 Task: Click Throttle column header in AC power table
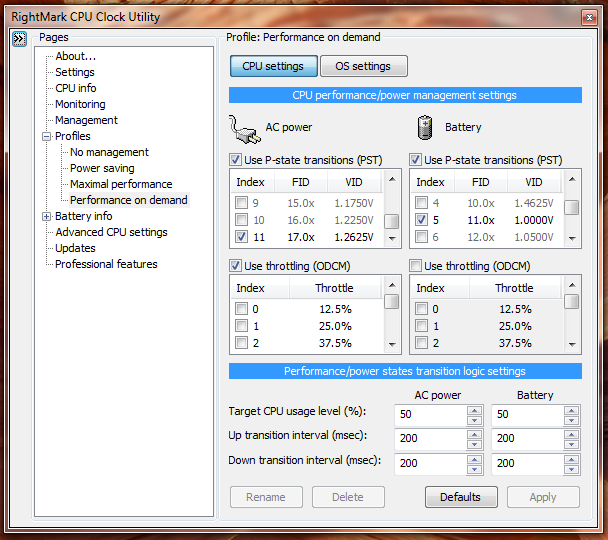[335, 288]
